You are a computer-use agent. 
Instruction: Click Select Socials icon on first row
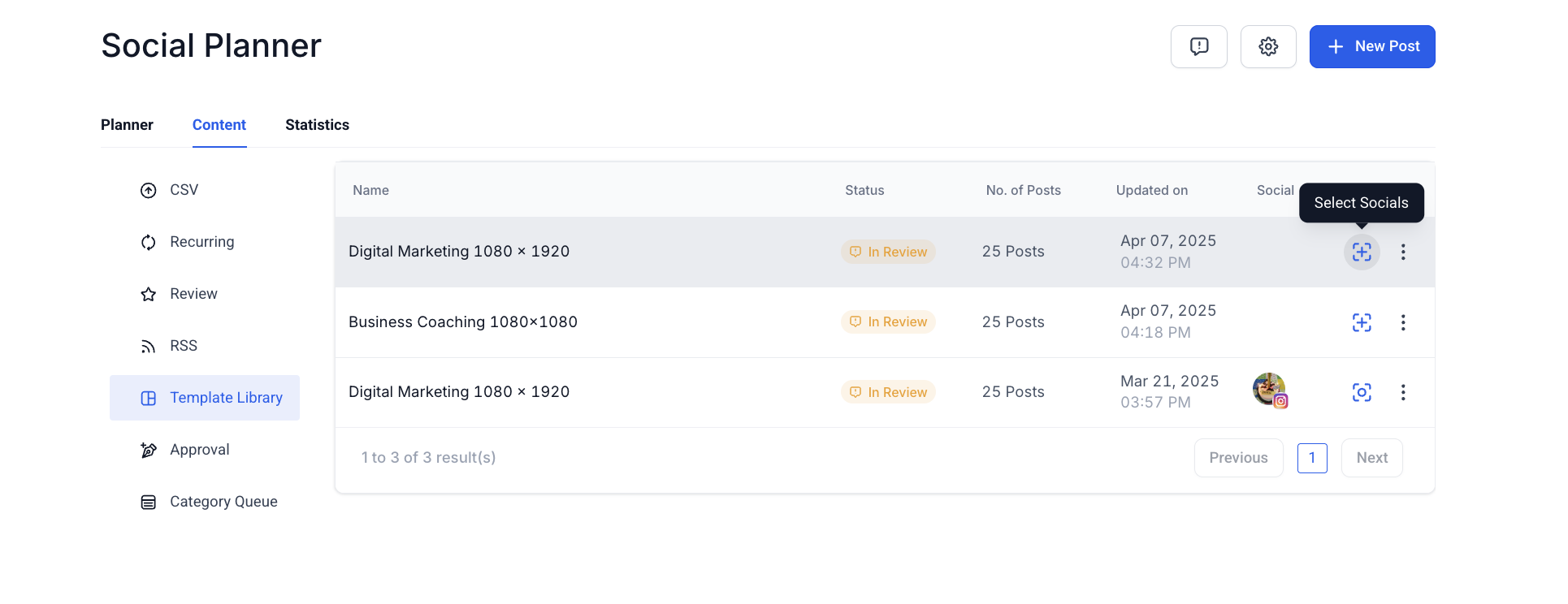point(1362,252)
